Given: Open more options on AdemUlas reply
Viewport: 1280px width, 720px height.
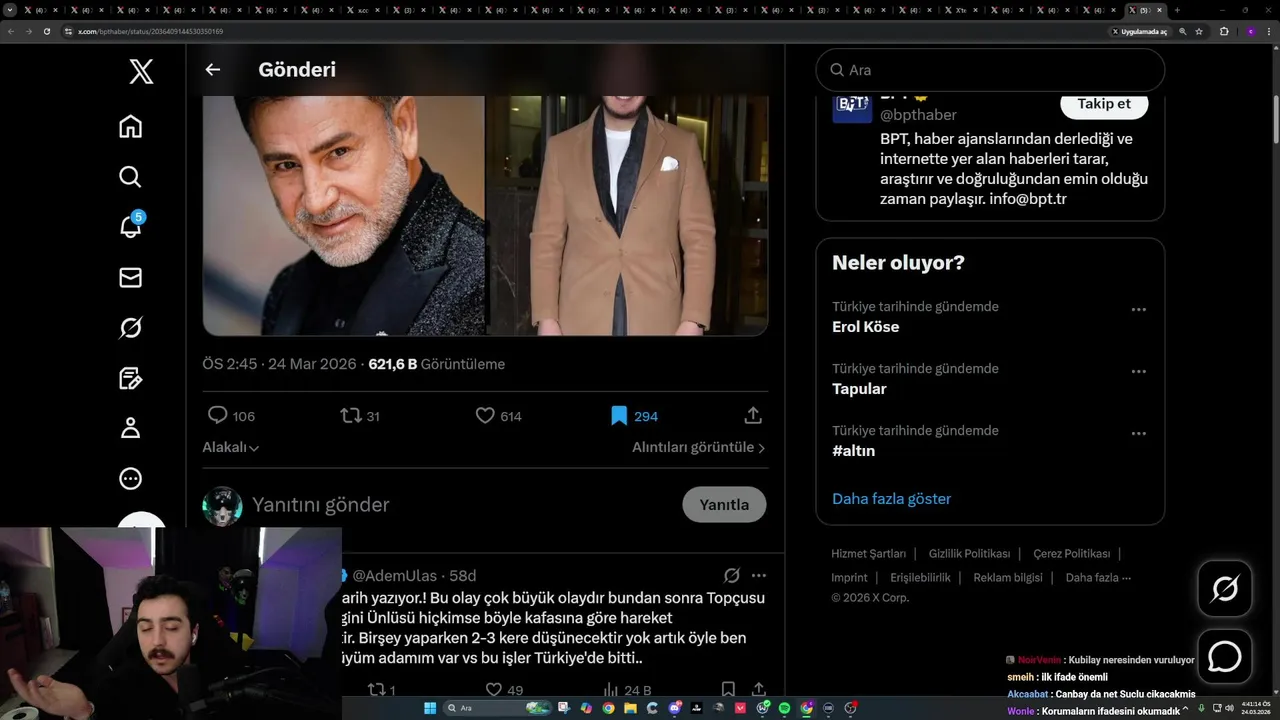Looking at the screenshot, I should click(x=759, y=575).
